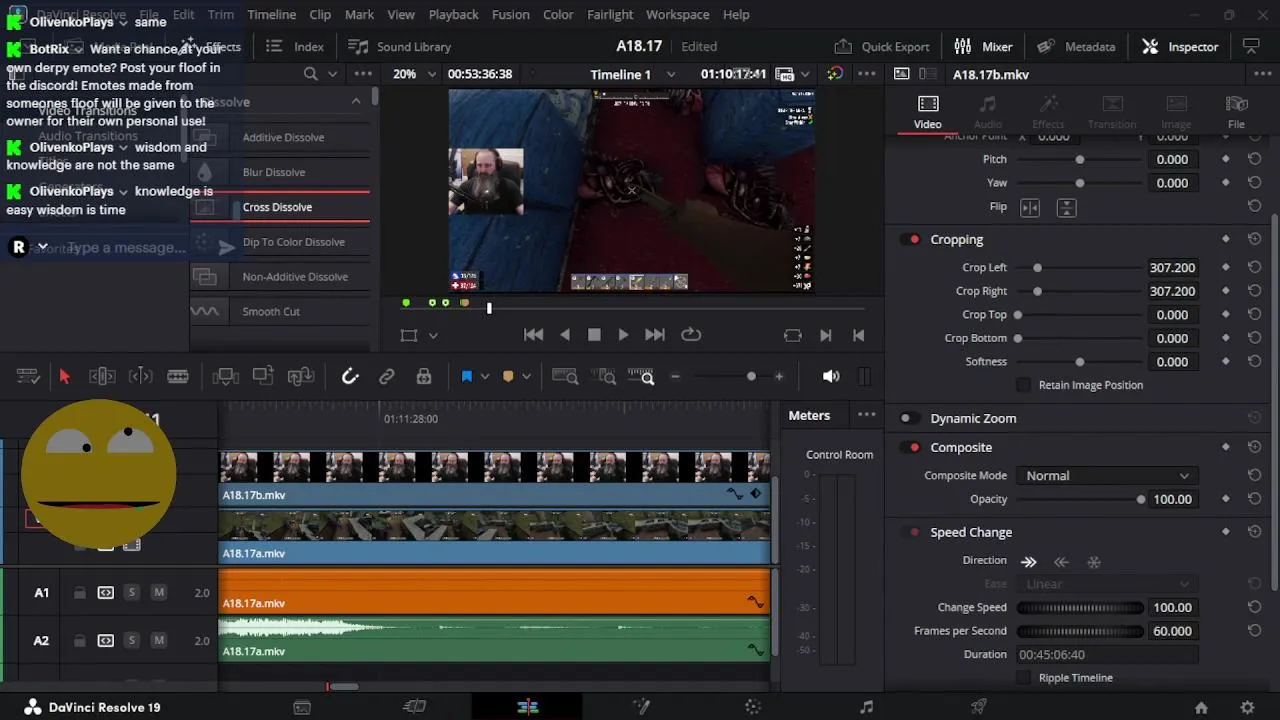Add a marker with the marker icon

coord(508,376)
